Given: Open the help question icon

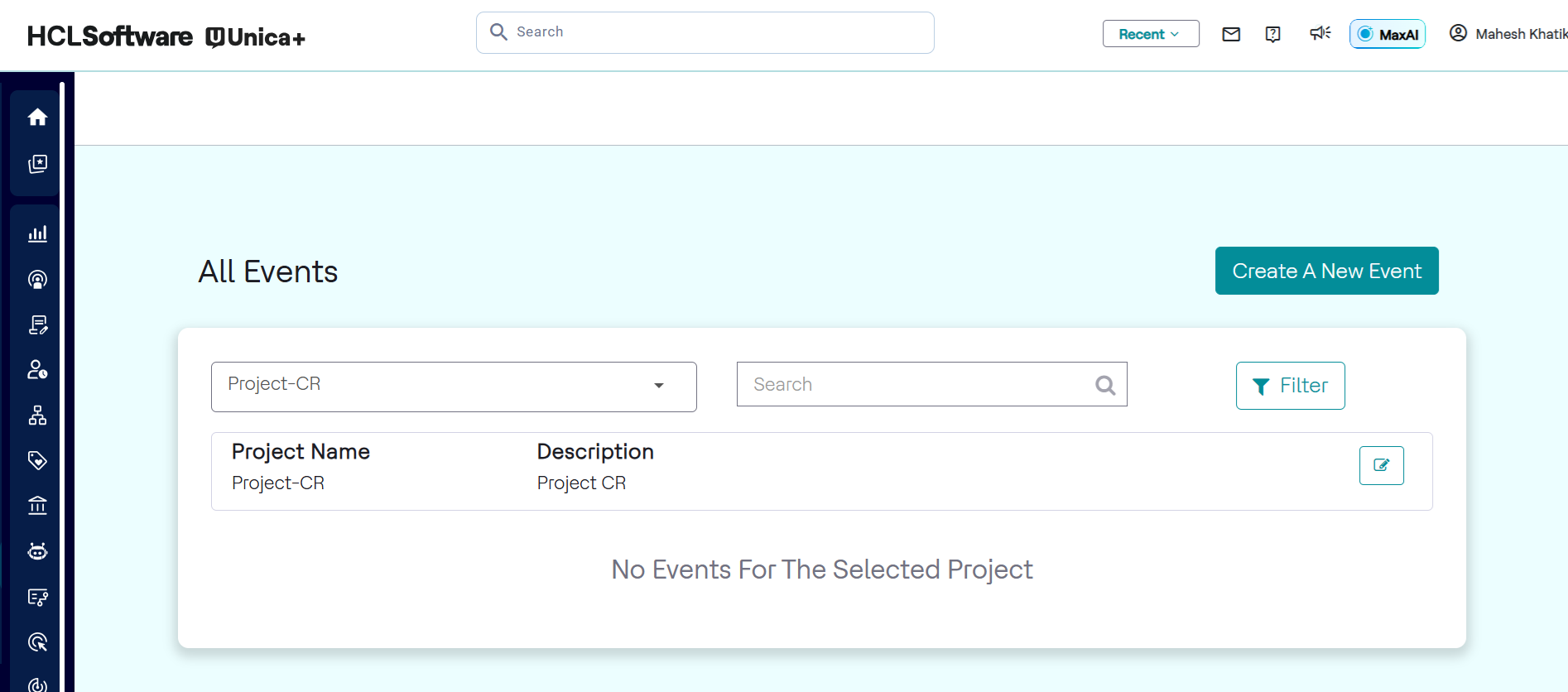Looking at the screenshot, I should pos(1273,34).
